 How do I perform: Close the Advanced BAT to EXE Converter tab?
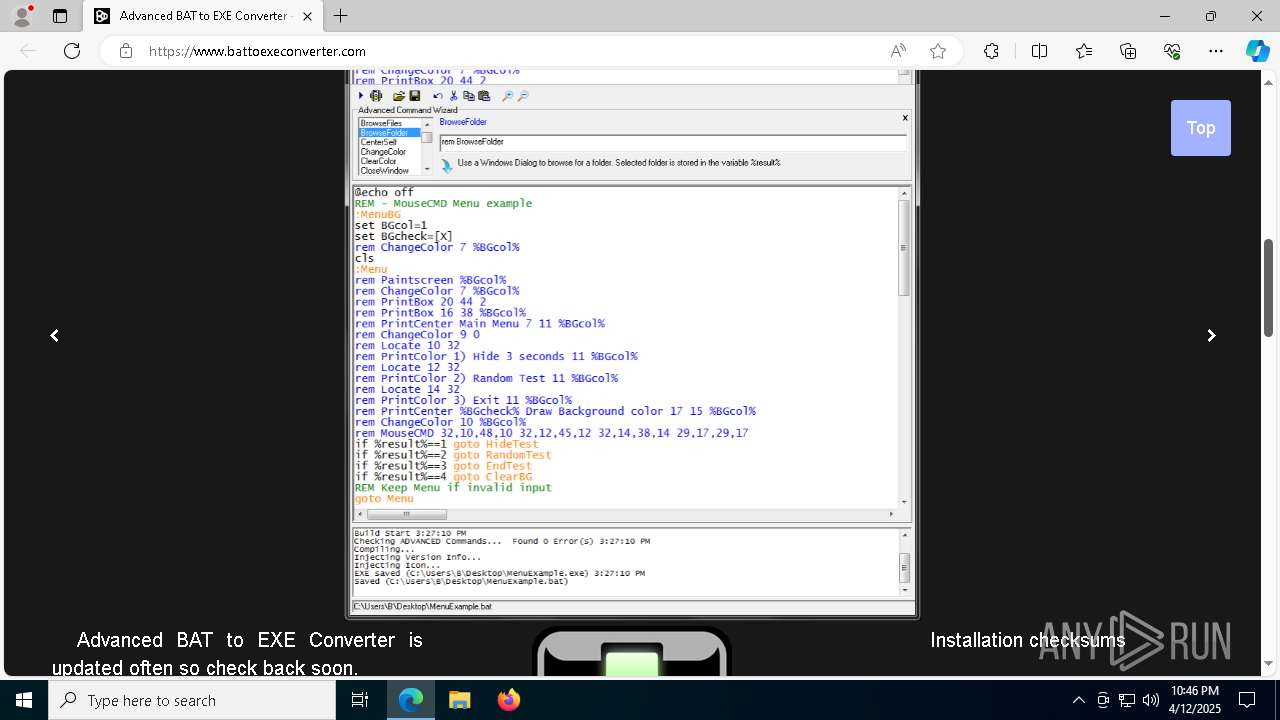[308, 16]
